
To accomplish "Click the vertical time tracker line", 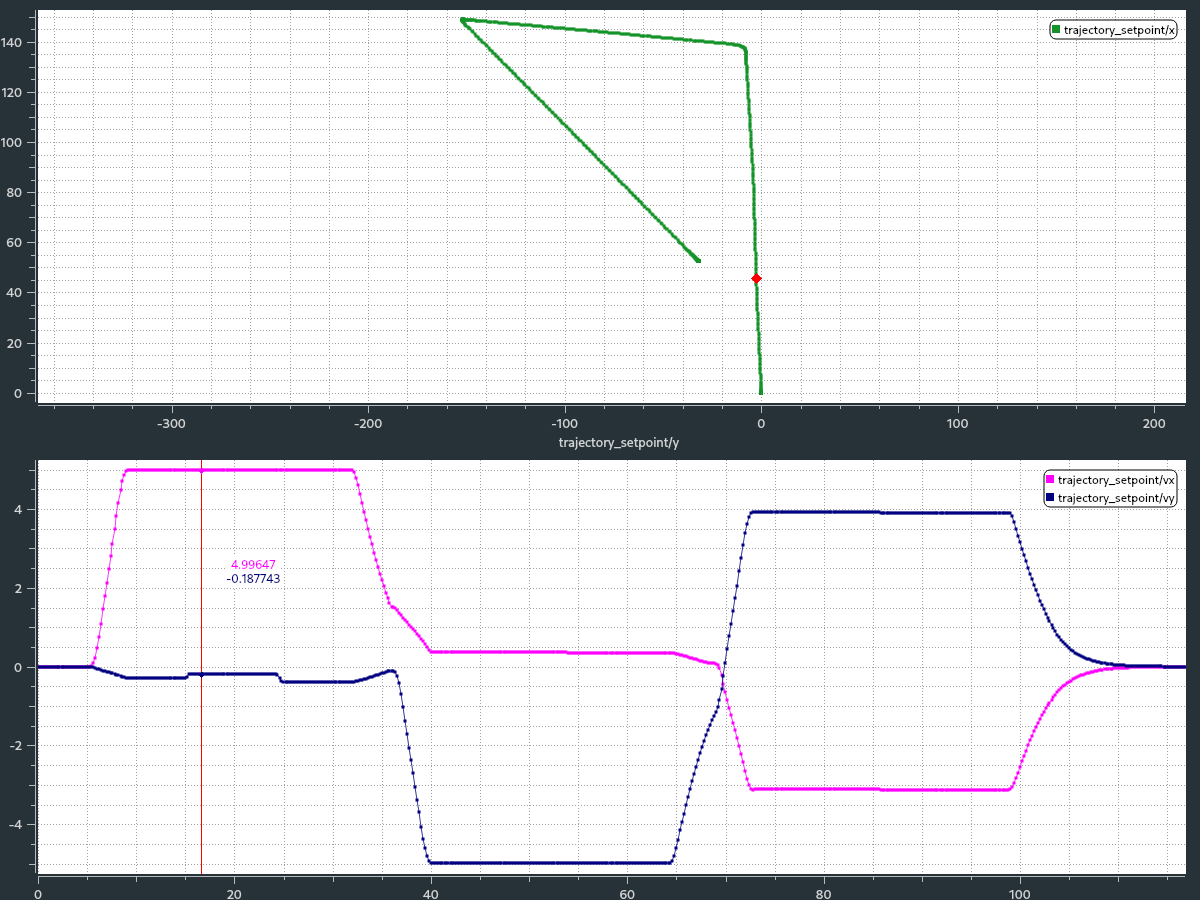I will coord(201,667).
